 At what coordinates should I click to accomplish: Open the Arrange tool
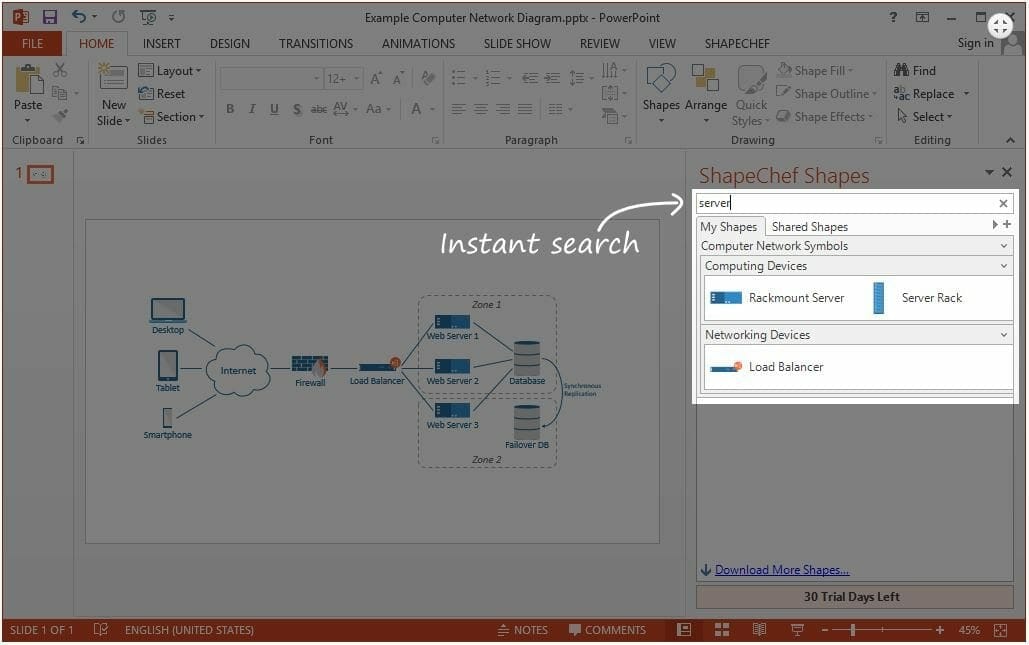pos(705,95)
